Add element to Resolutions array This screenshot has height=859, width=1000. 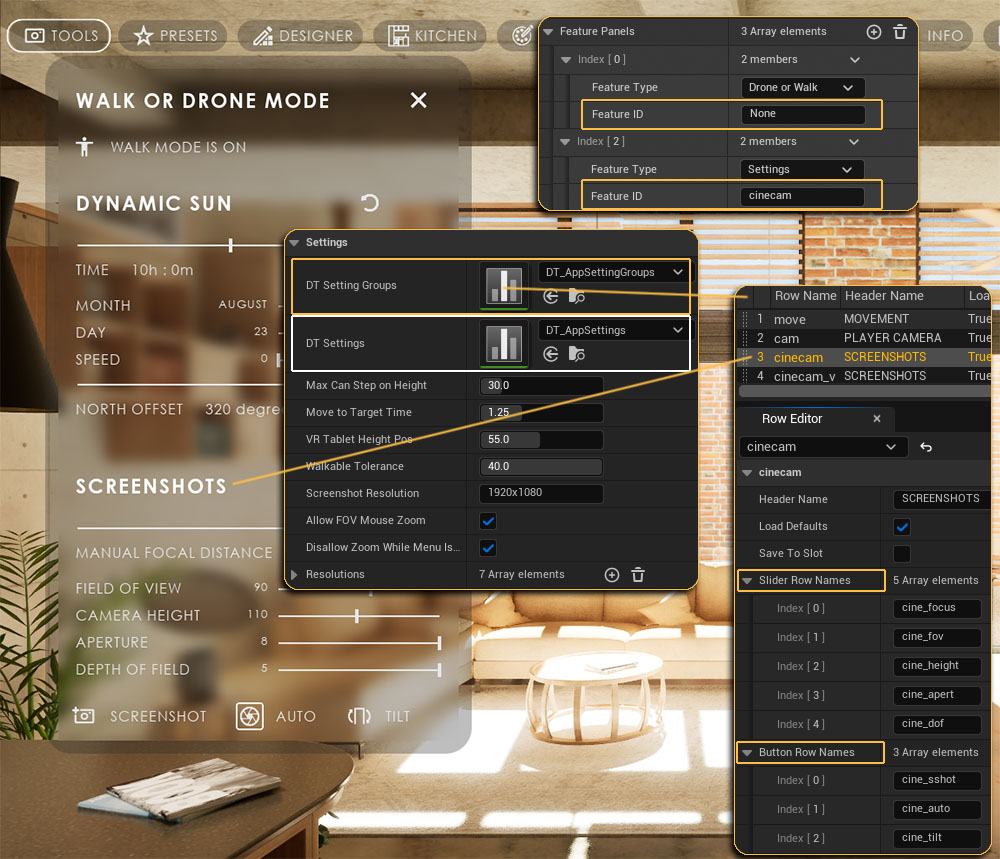click(x=612, y=575)
